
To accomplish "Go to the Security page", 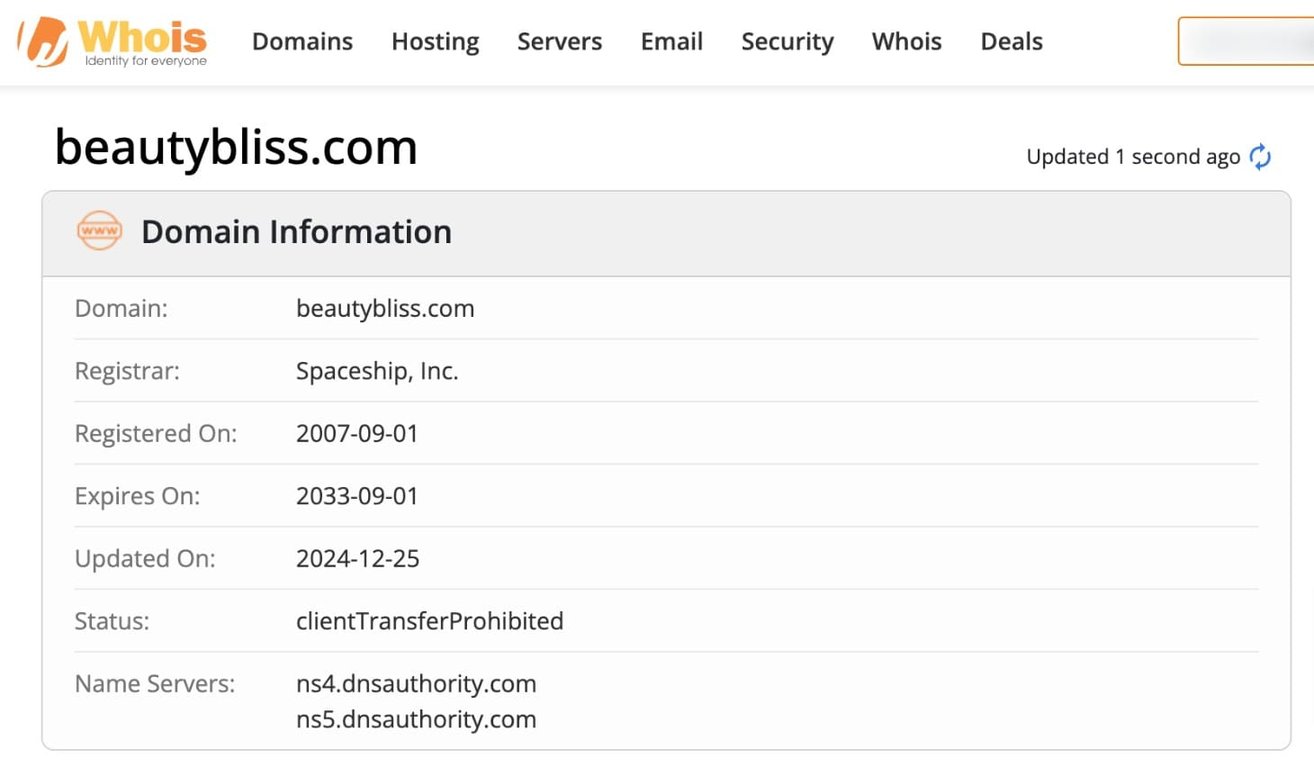I will click(x=787, y=41).
